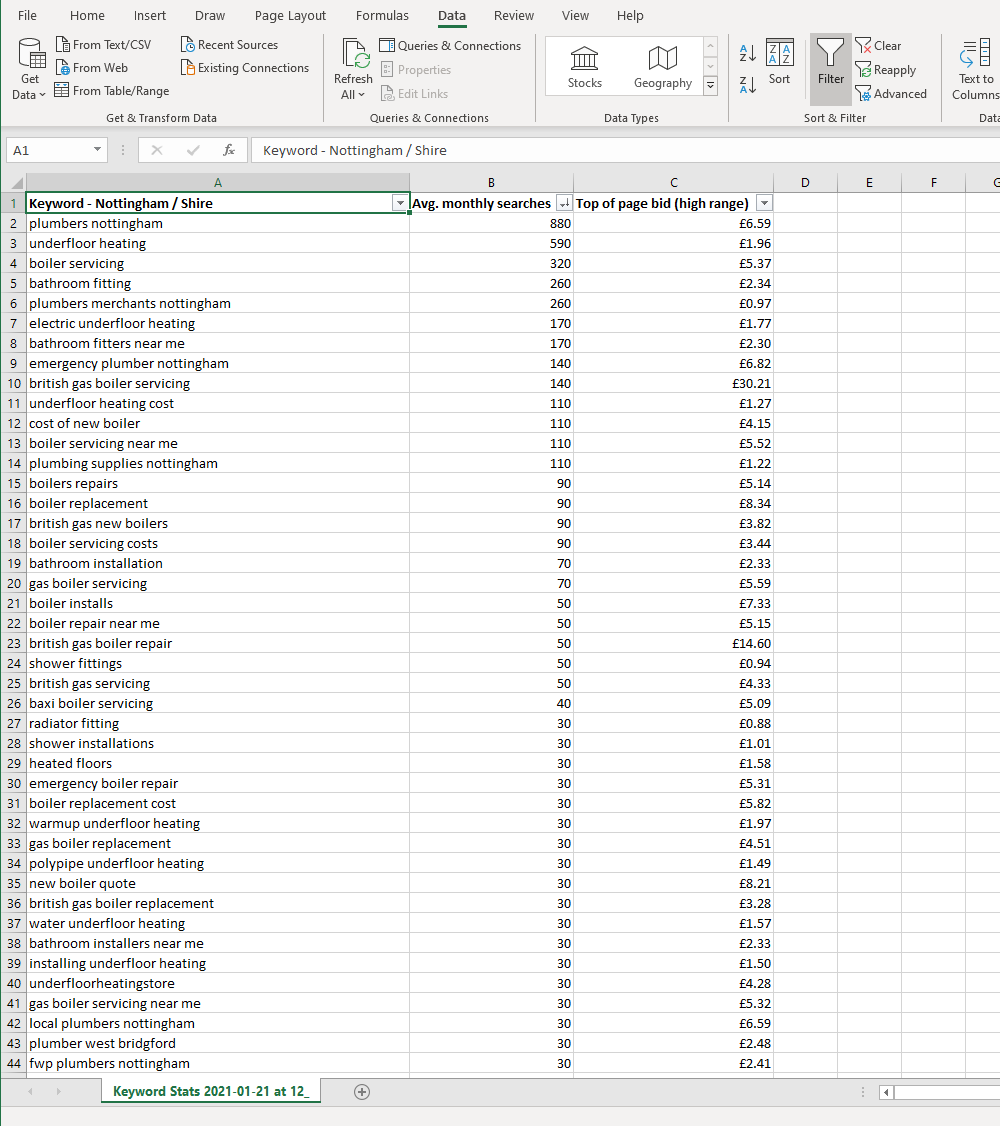The width and height of the screenshot is (1000, 1126).
Task: Open filter dropdown for Avg. monthly searches
Action: point(564,203)
